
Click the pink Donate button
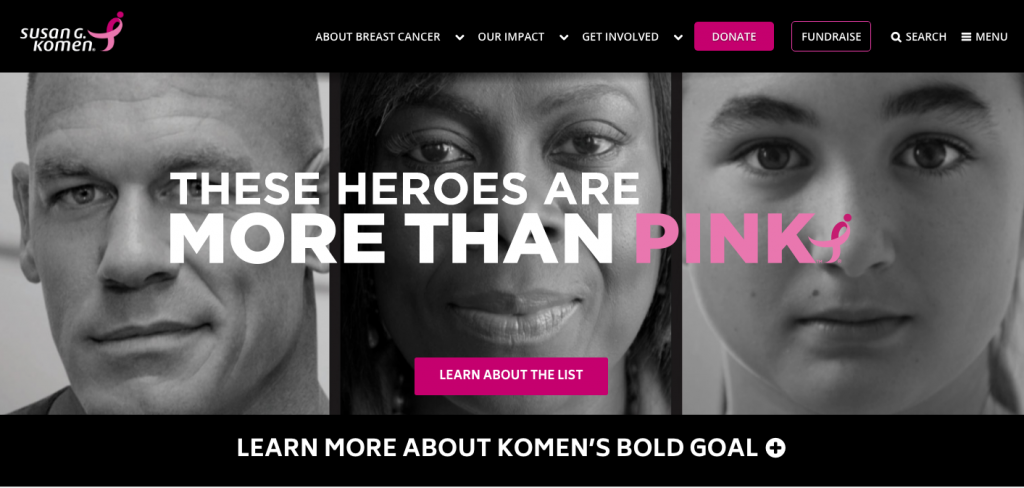point(734,37)
